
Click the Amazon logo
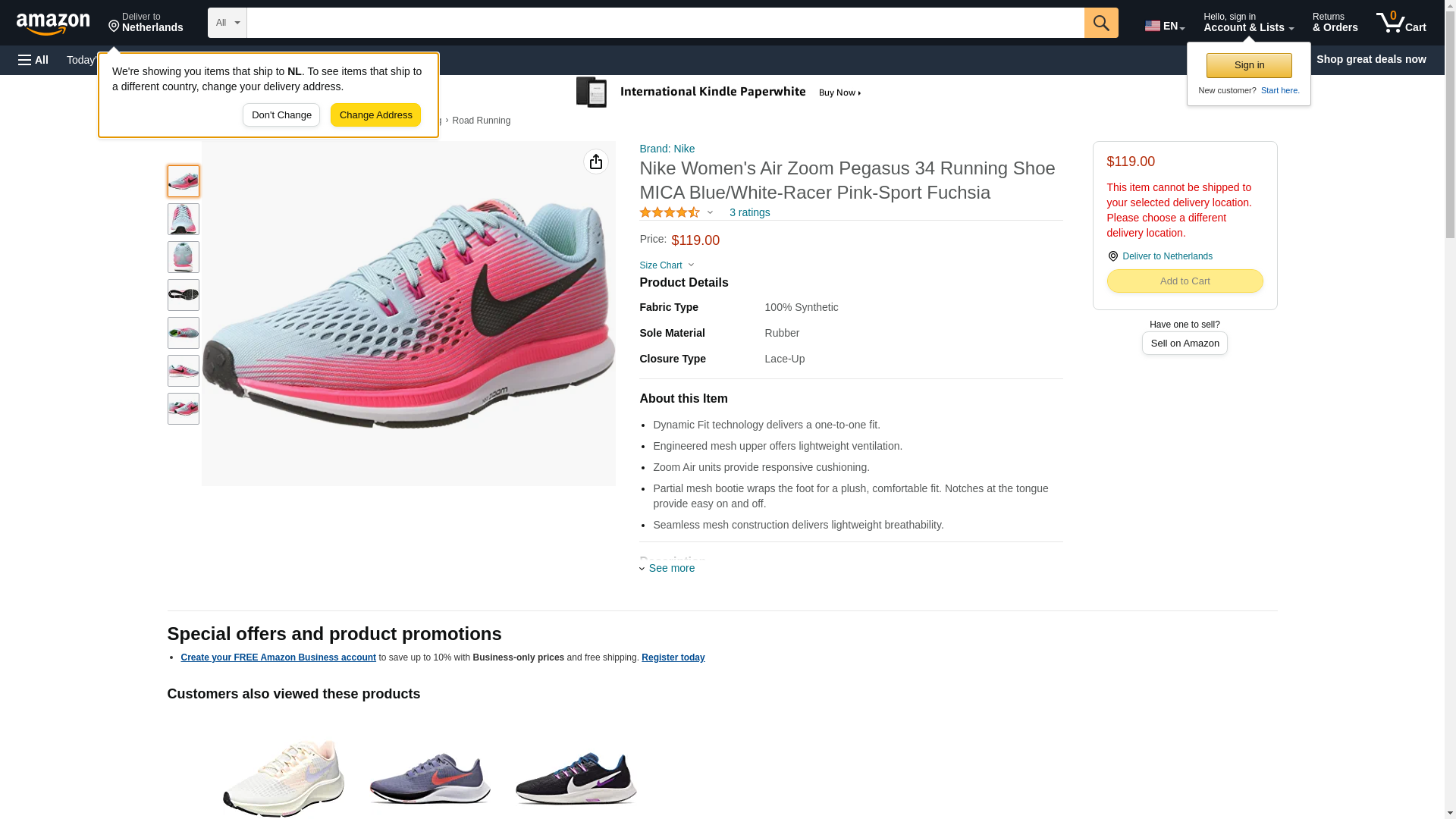[53, 24]
